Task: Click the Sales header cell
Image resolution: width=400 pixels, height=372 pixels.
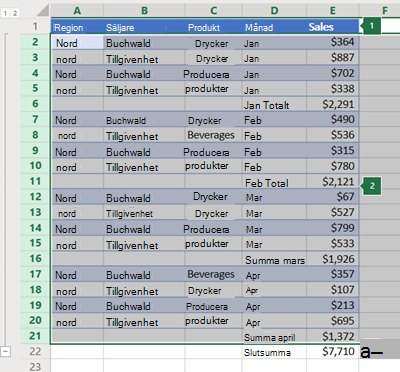Action: coord(332,27)
